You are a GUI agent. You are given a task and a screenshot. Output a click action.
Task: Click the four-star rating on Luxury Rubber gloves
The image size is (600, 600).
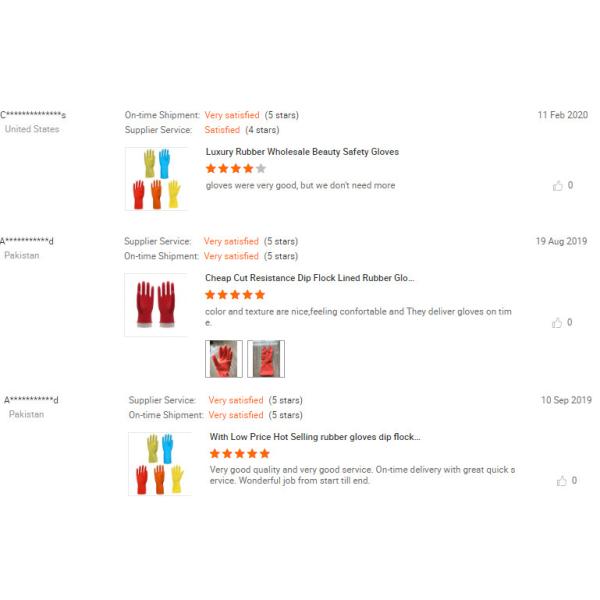[235, 169]
